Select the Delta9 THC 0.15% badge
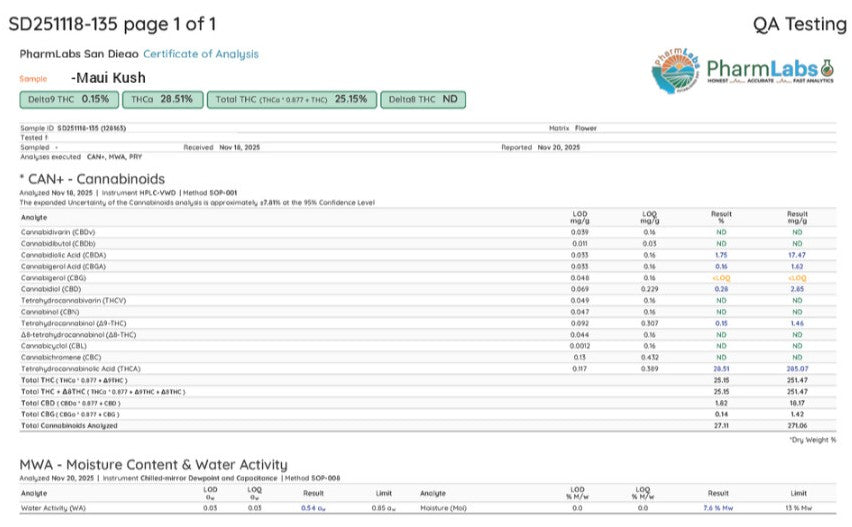The width and height of the screenshot is (852, 527). pos(68,99)
